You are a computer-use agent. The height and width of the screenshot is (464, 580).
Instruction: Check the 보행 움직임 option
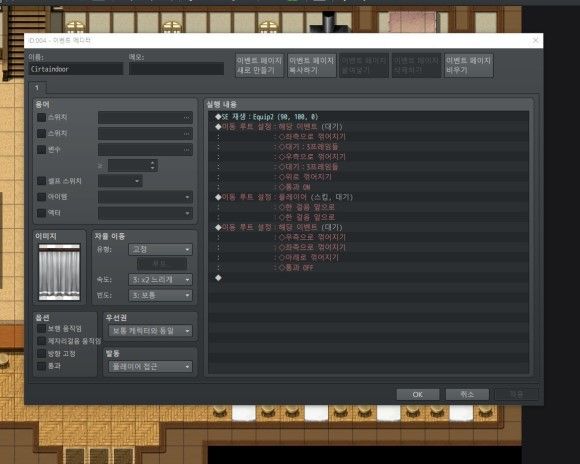41,329
